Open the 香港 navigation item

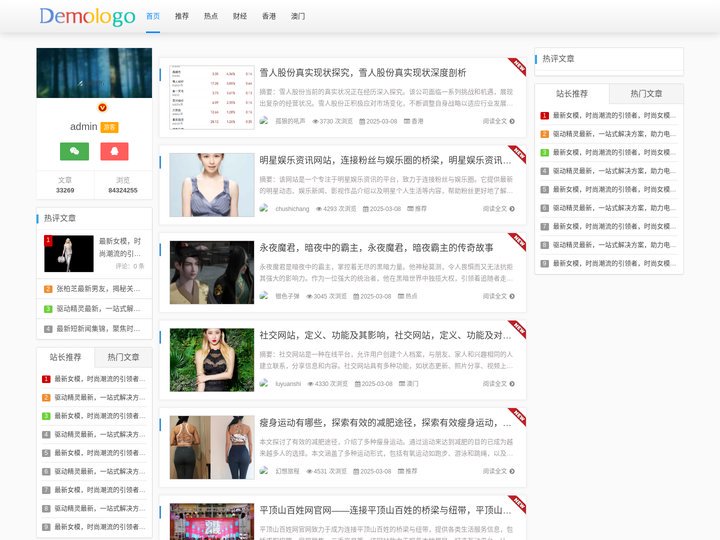coord(269,16)
